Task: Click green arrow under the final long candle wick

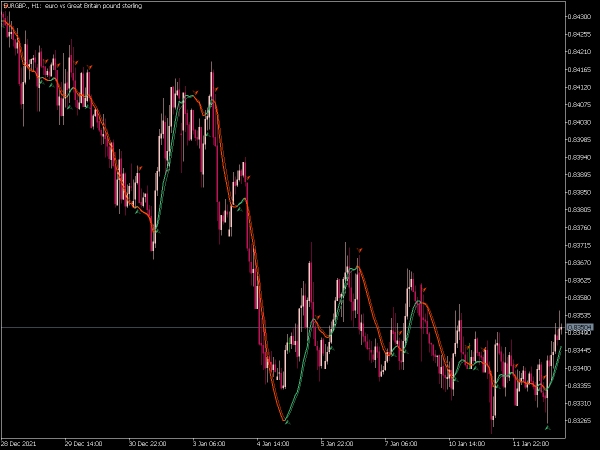Action: [548, 427]
